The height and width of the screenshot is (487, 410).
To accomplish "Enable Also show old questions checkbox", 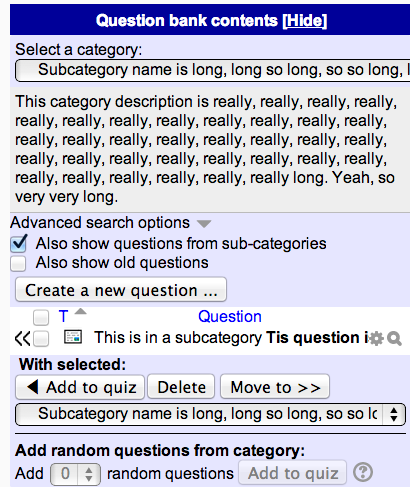I will [18, 263].
